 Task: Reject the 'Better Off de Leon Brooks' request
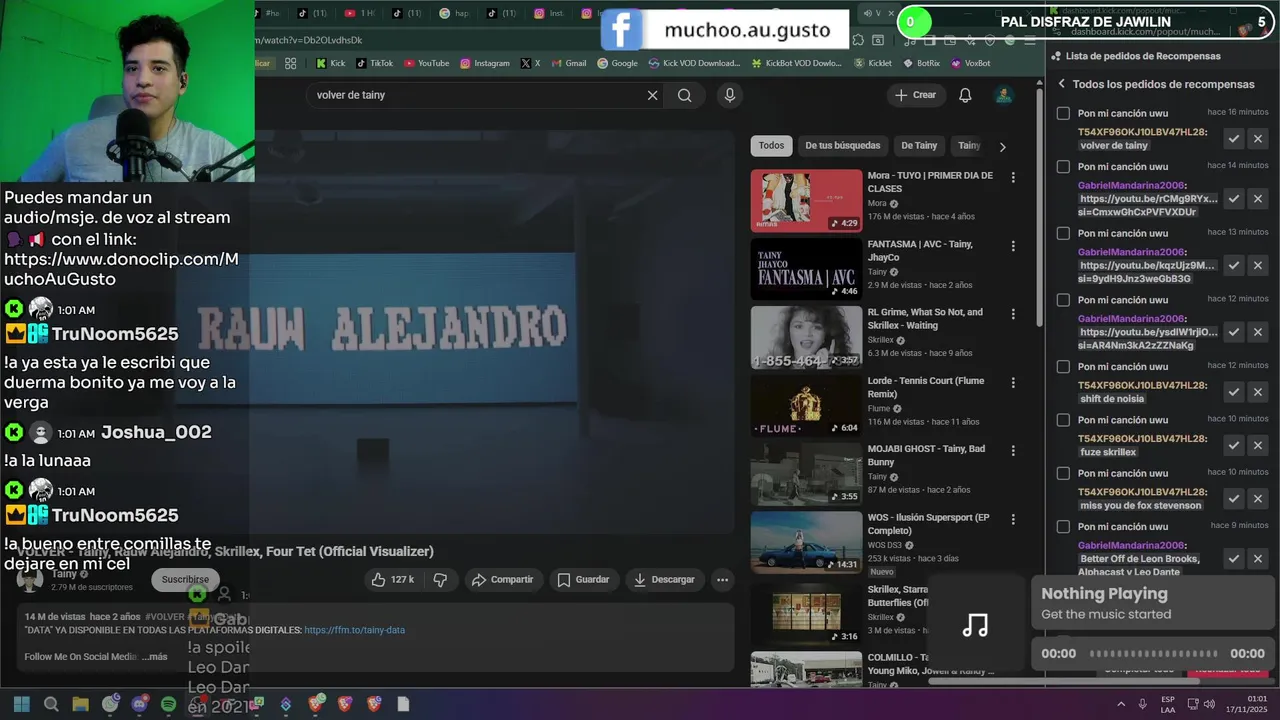(1258, 558)
